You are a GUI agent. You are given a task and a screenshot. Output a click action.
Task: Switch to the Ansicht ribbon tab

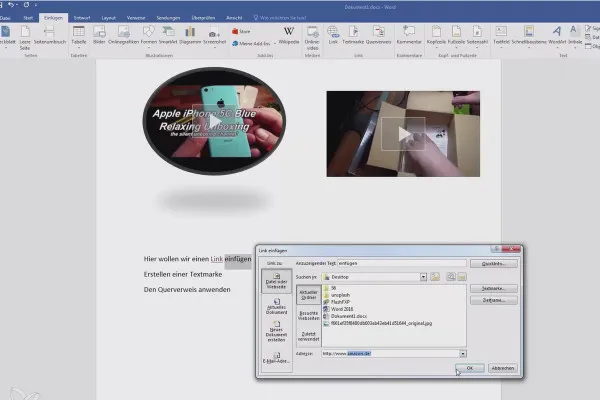coord(234,18)
